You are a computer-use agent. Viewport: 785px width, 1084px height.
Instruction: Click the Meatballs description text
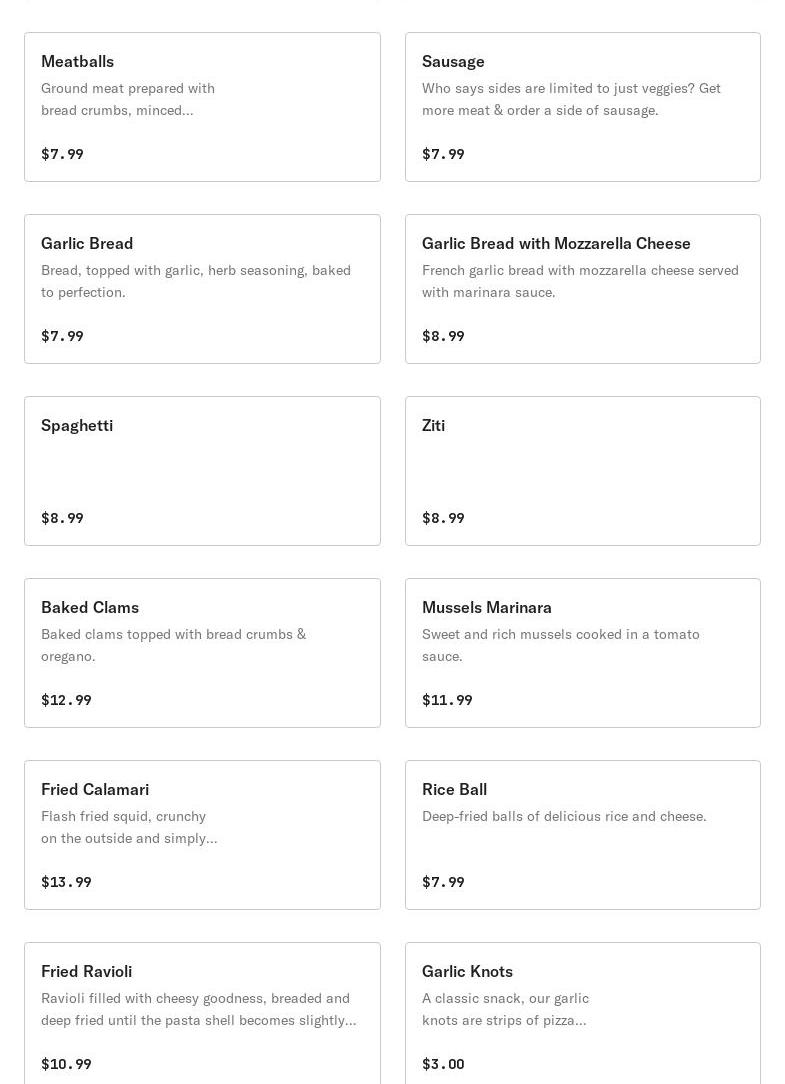(128, 99)
